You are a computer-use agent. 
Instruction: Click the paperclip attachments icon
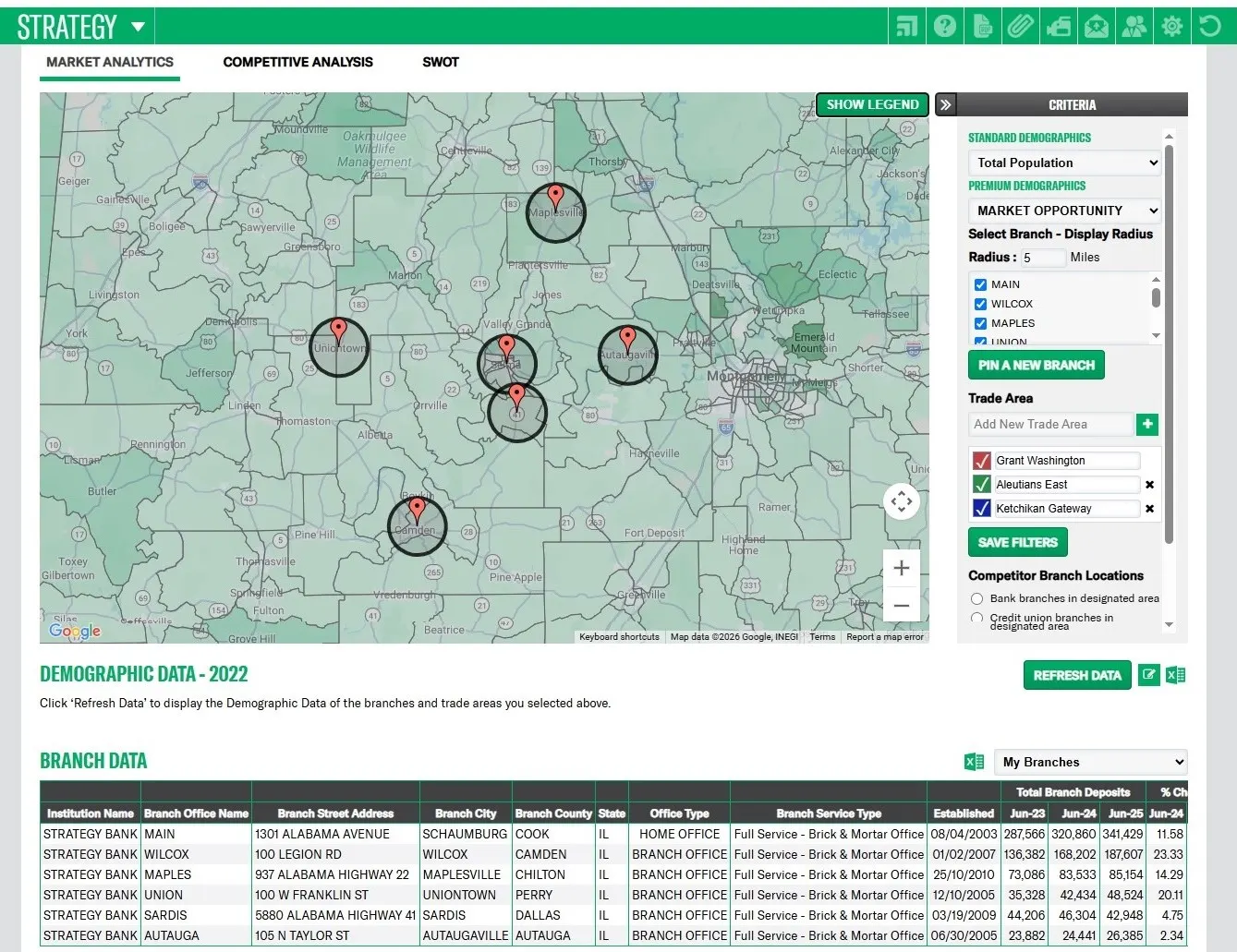tap(1021, 26)
